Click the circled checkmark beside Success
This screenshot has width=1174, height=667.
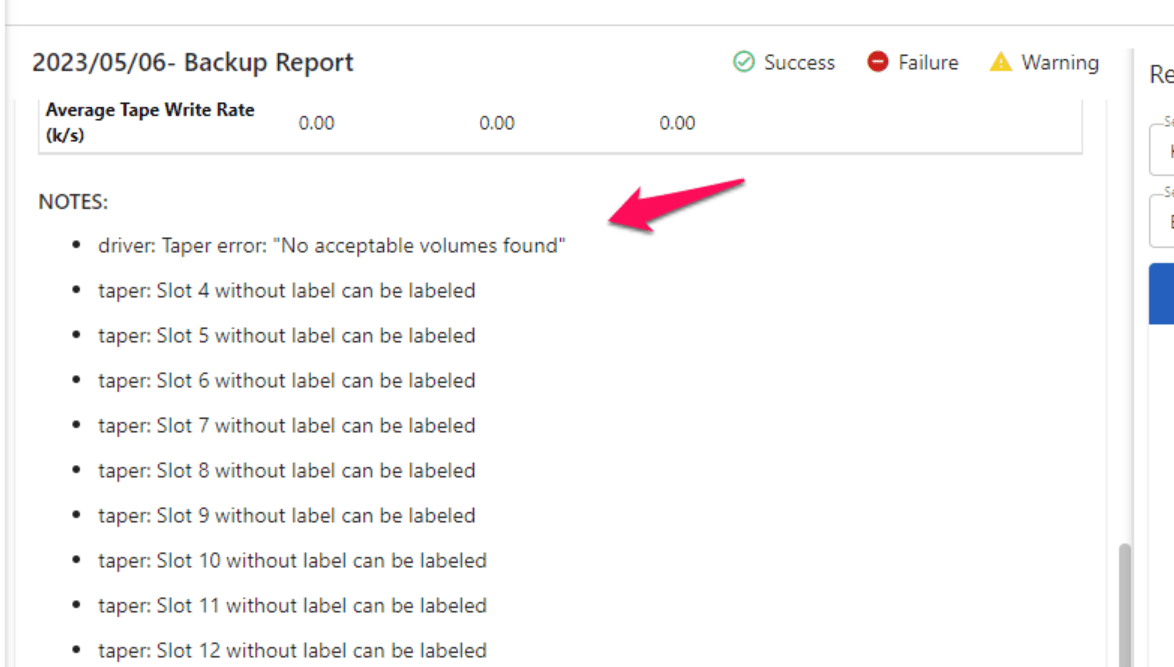743,62
